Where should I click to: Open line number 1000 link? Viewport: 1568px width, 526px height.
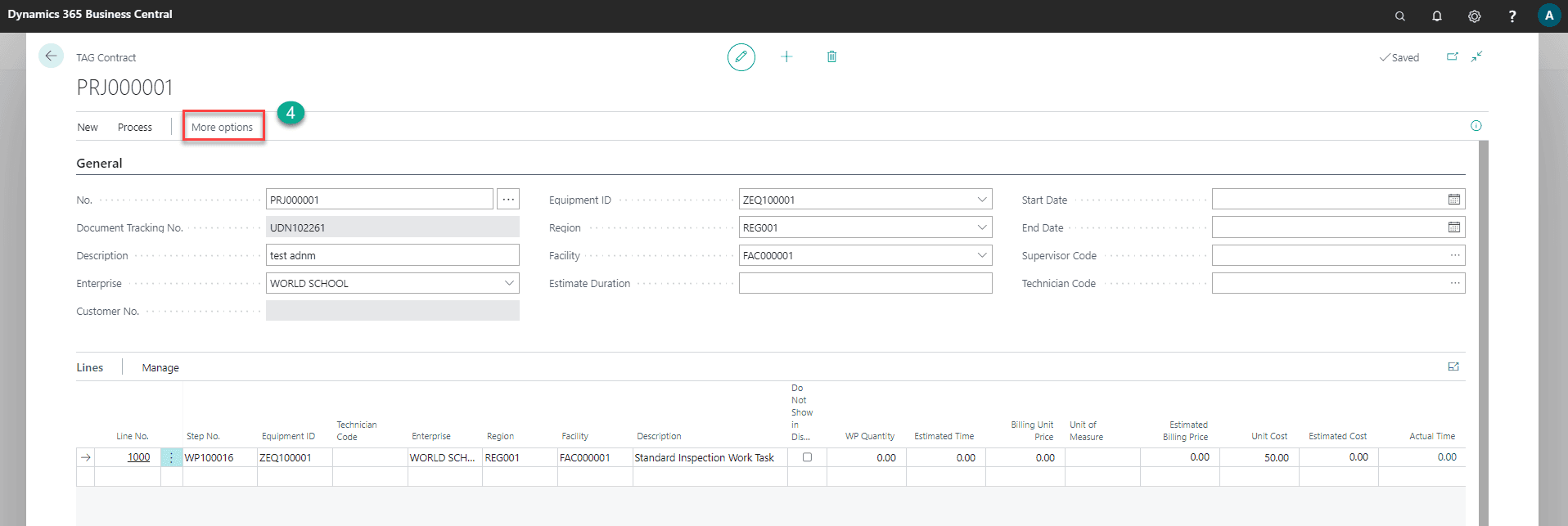tap(138, 457)
